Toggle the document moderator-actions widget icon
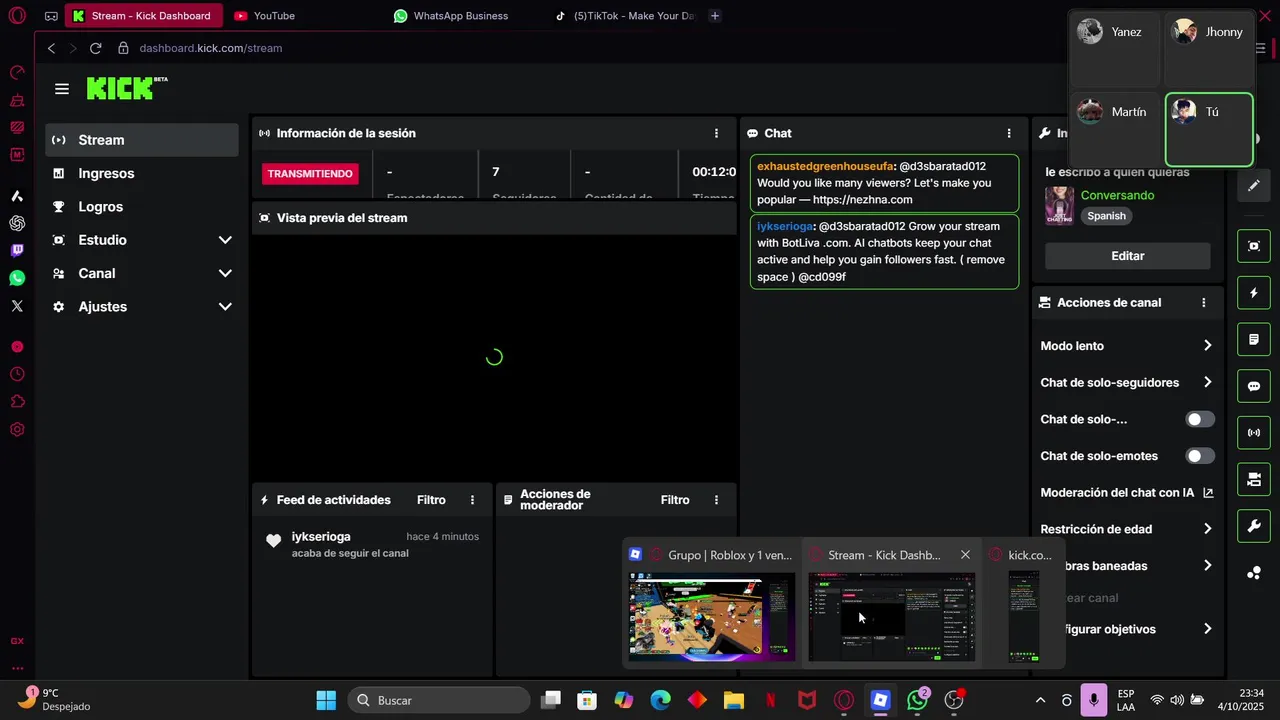This screenshot has width=1280, height=720. (x=1254, y=340)
